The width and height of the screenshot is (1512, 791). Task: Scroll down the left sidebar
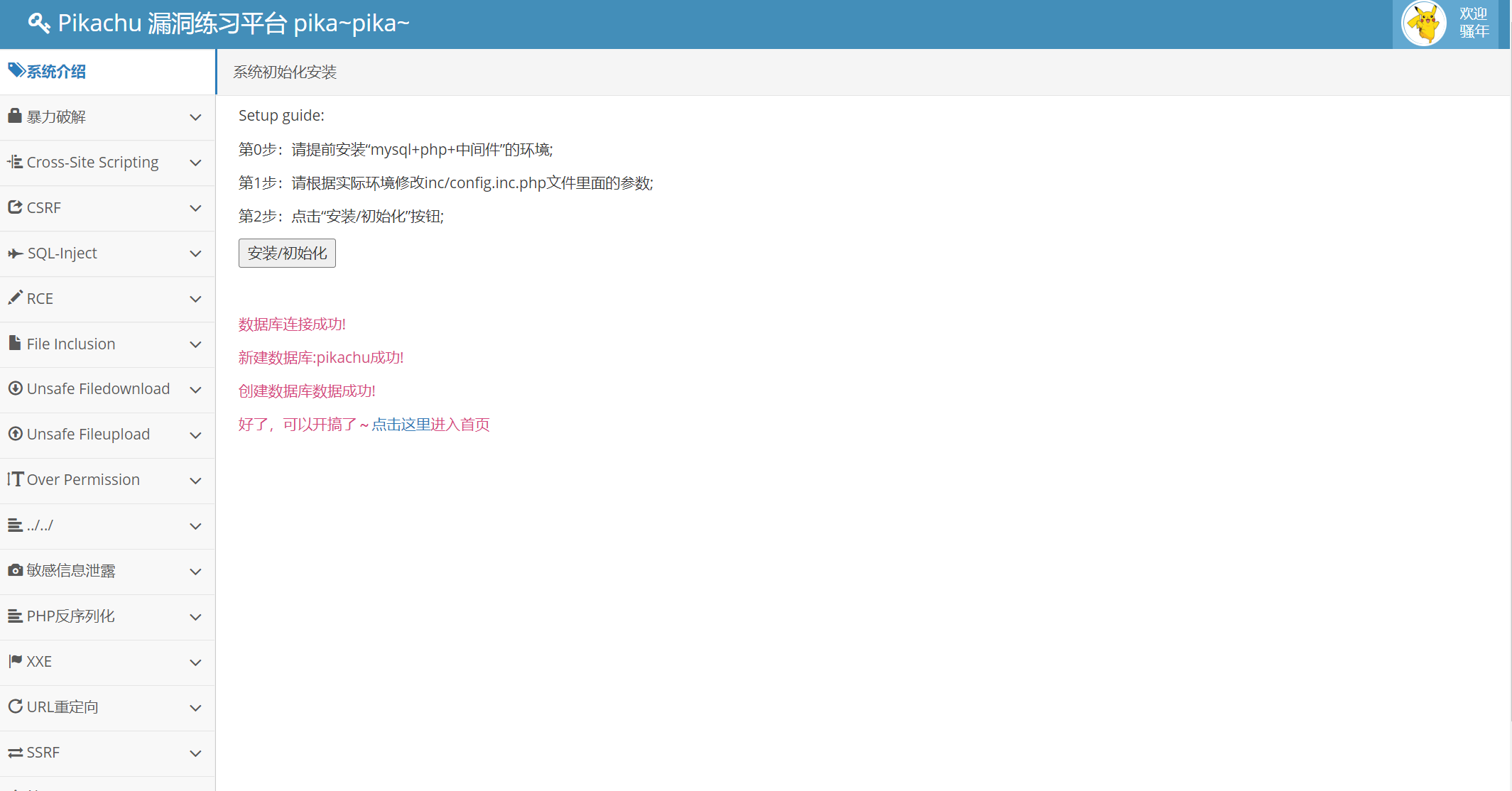click(x=107, y=780)
